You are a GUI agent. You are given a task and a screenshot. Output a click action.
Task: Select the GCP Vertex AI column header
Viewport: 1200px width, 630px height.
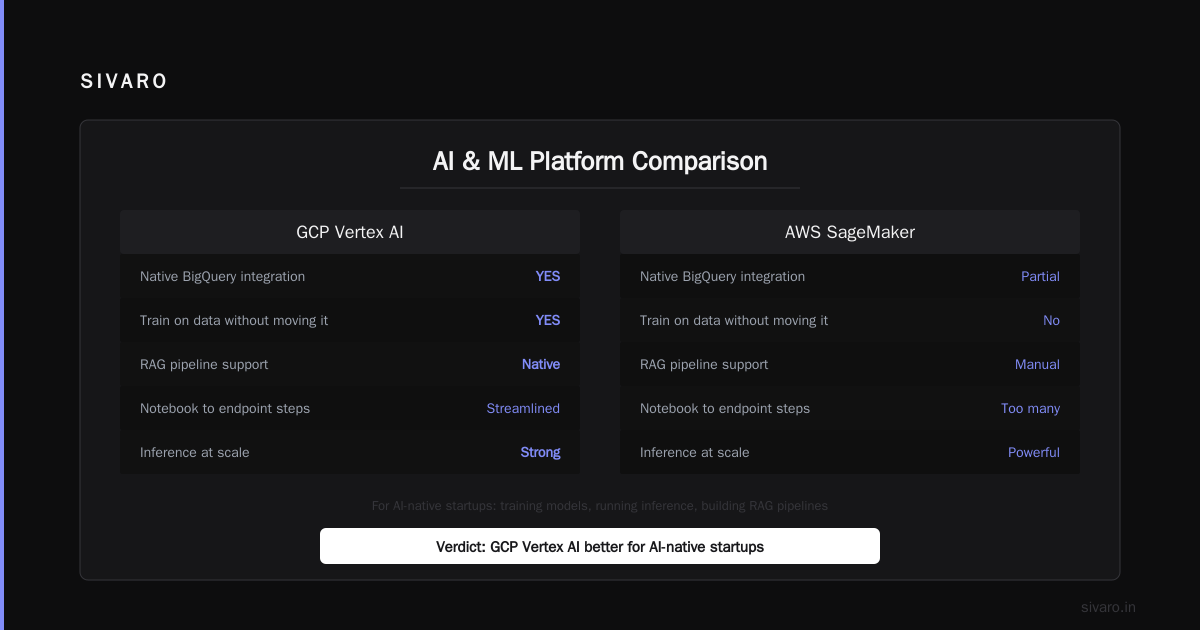(350, 232)
